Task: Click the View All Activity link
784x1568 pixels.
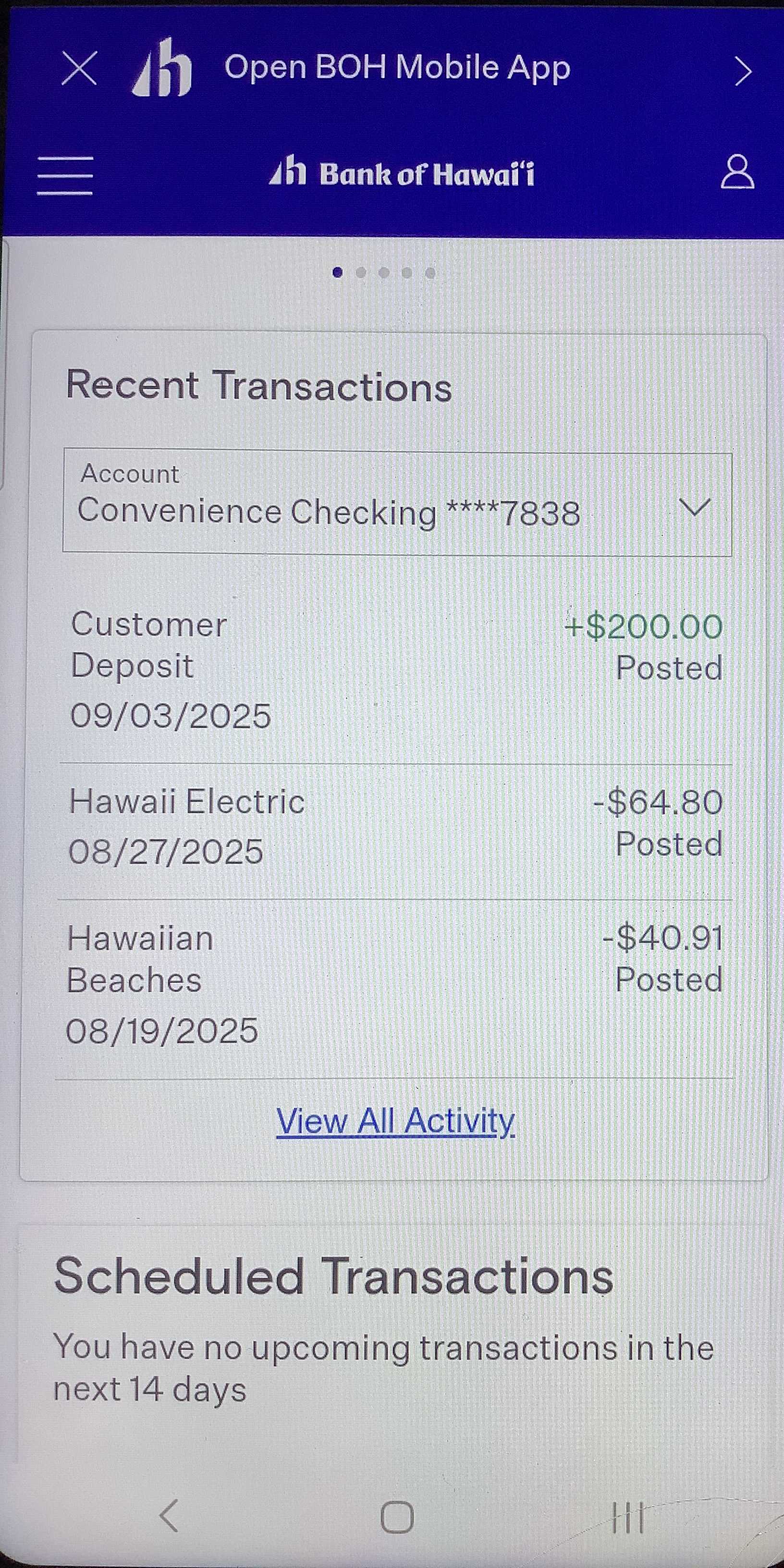Action: [x=396, y=1121]
